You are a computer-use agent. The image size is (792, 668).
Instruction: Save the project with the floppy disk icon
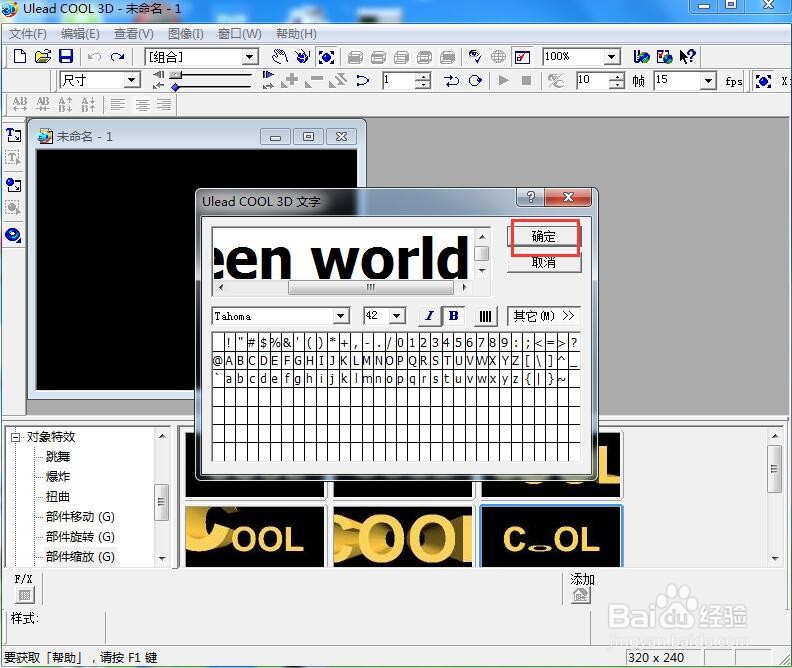(66, 56)
